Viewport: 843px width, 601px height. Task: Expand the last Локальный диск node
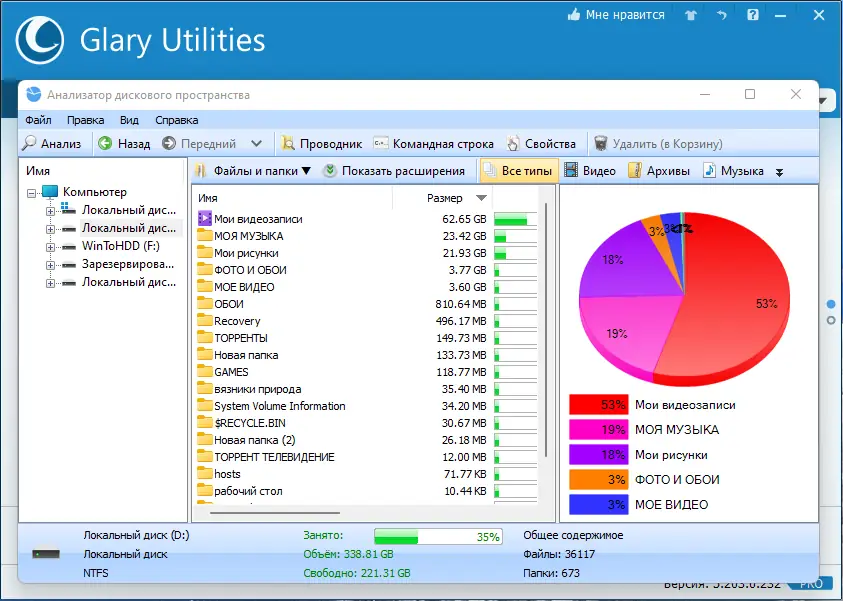click(x=50, y=283)
